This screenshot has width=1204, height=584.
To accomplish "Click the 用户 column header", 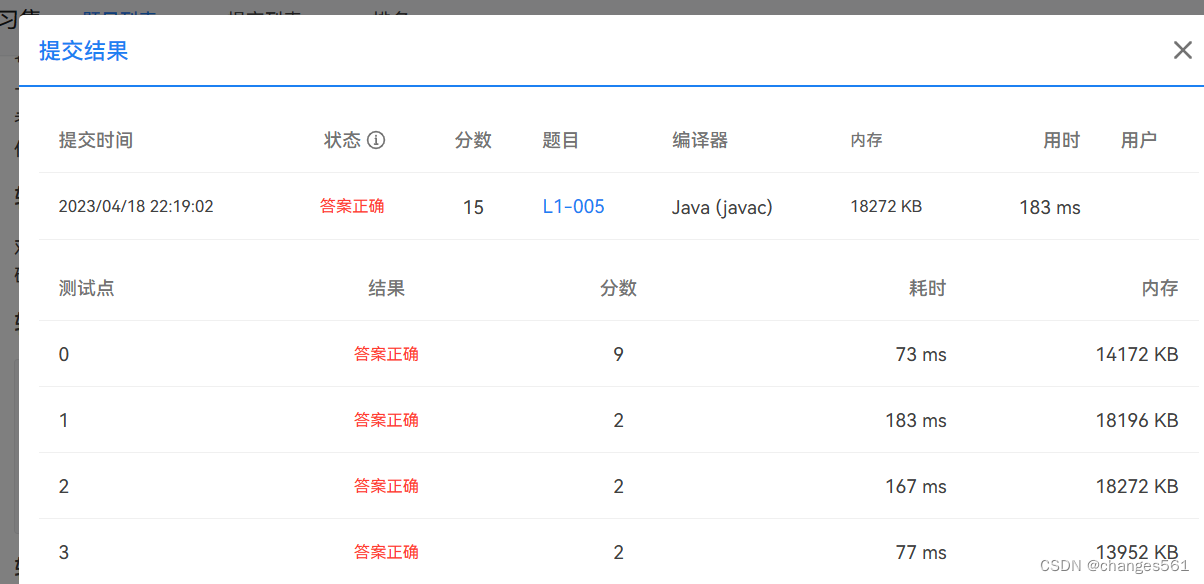I will click(1139, 140).
